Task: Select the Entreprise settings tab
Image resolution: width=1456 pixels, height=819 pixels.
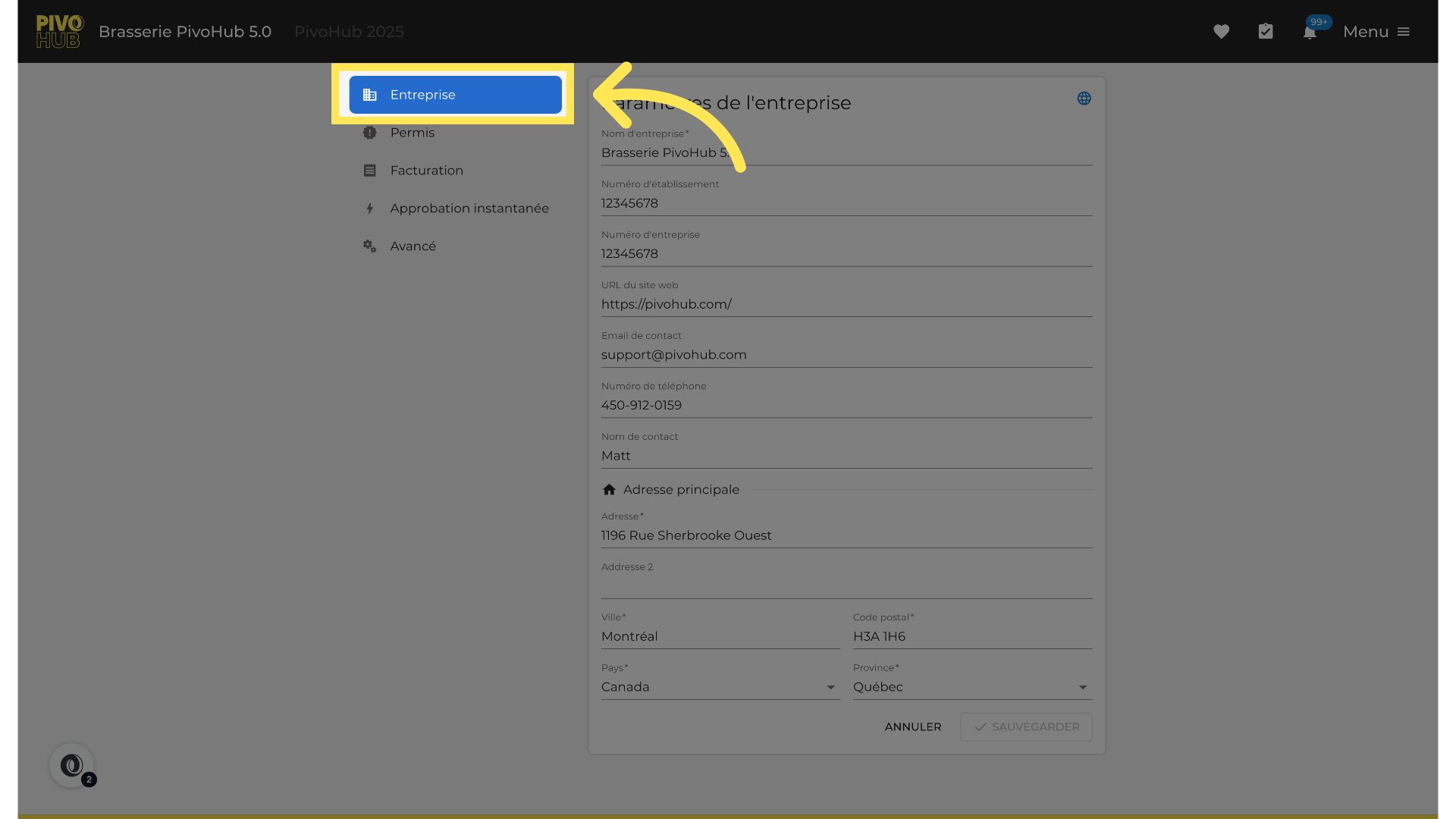Action: (455, 95)
